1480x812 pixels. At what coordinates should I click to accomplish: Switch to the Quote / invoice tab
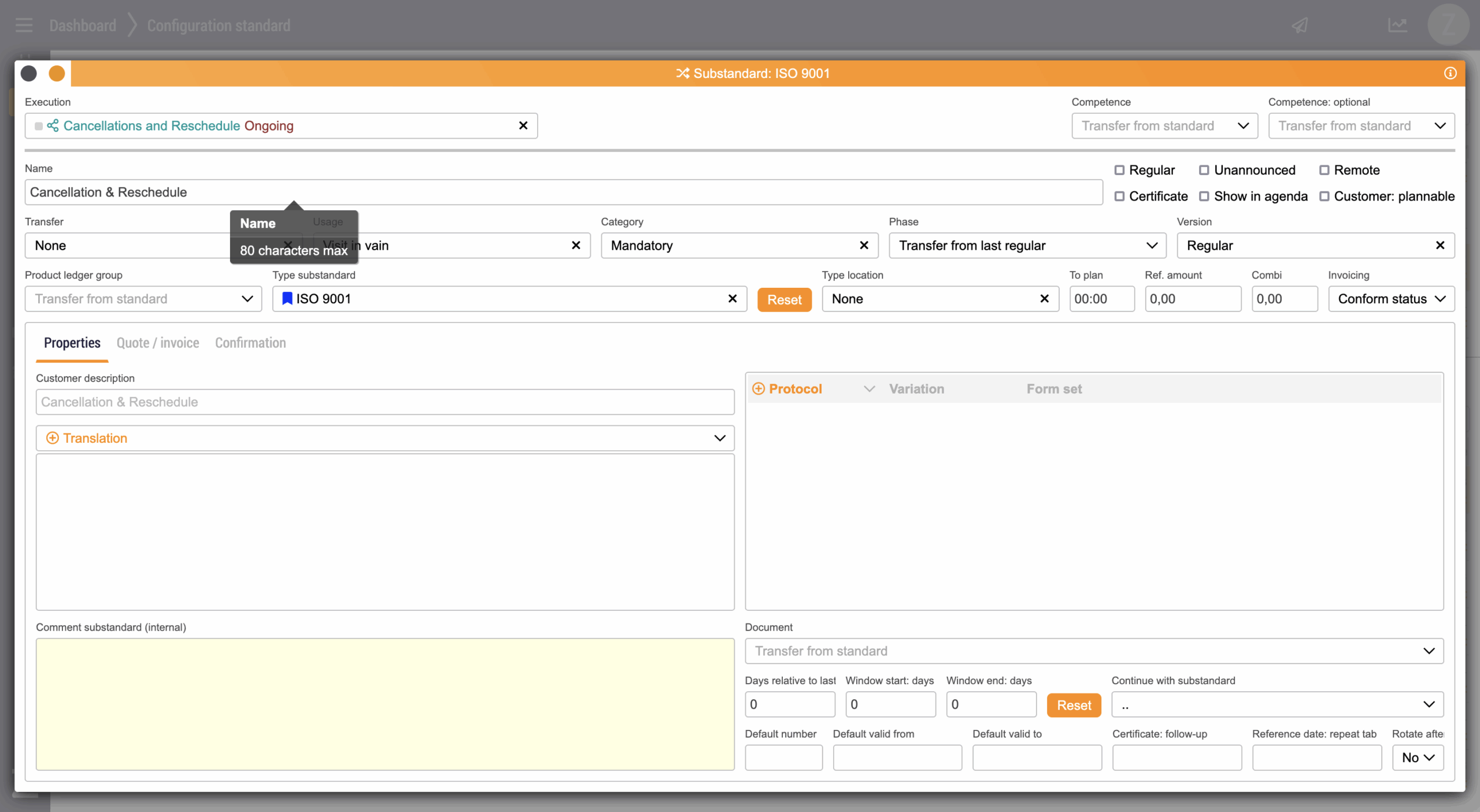point(158,343)
